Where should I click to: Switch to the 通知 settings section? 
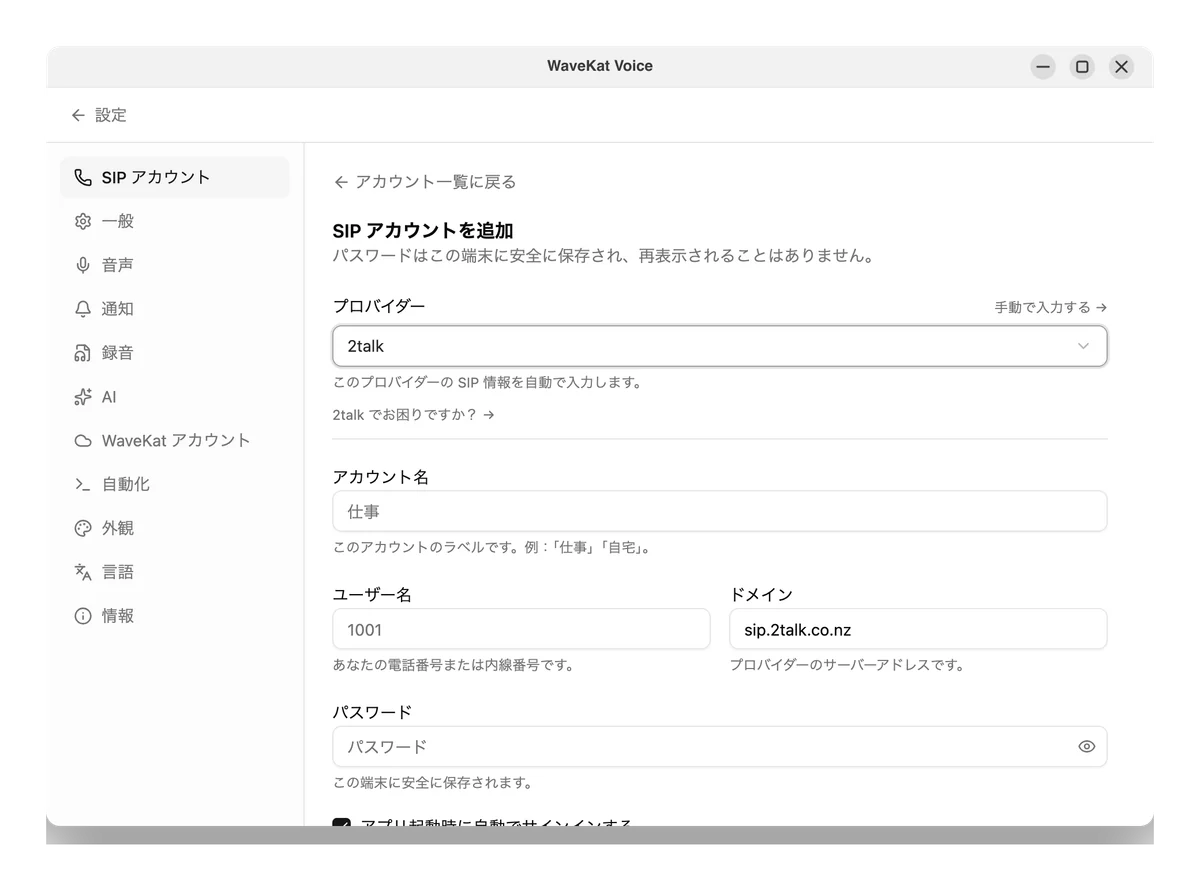(x=175, y=309)
